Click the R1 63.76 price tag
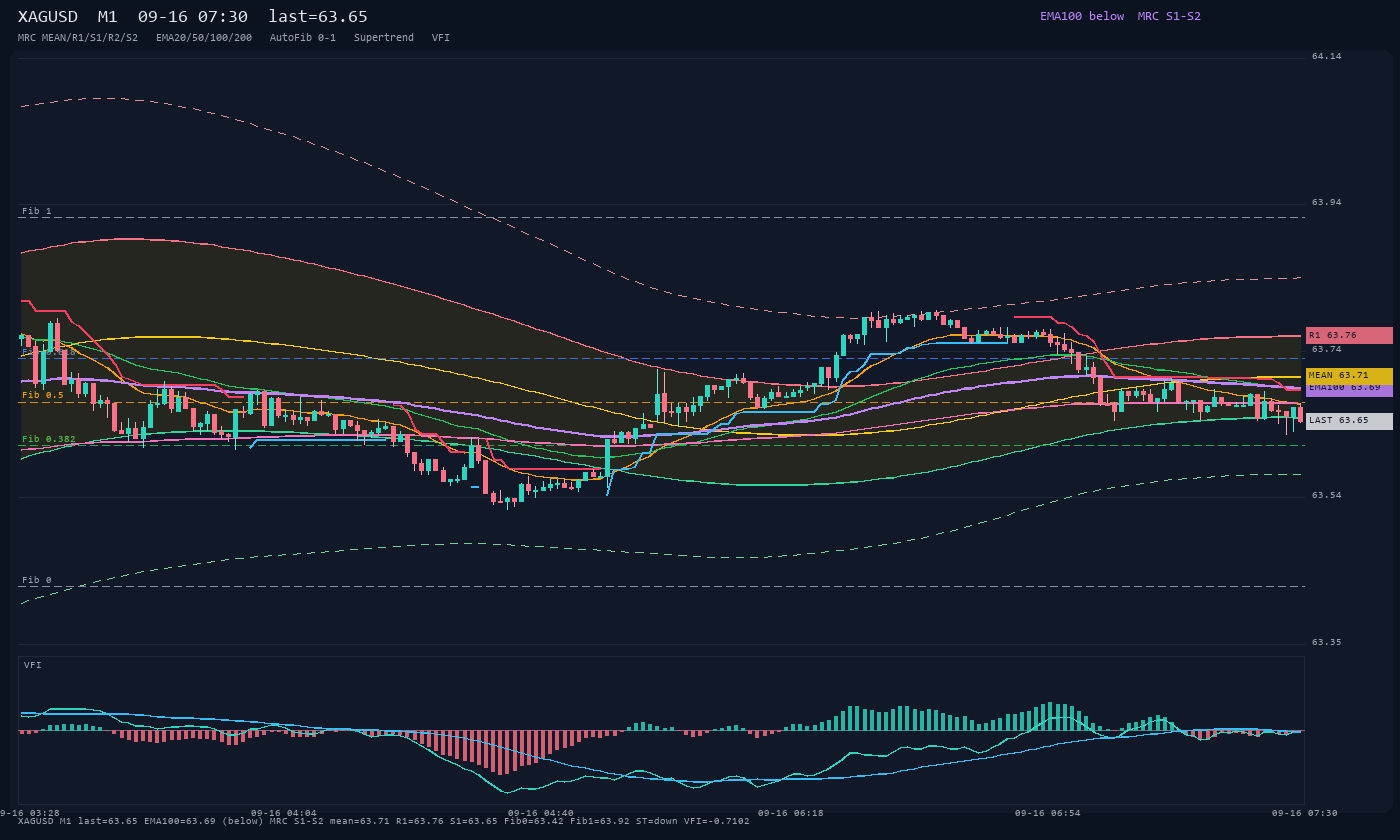1400x840 pixels. pos(1349,335)
